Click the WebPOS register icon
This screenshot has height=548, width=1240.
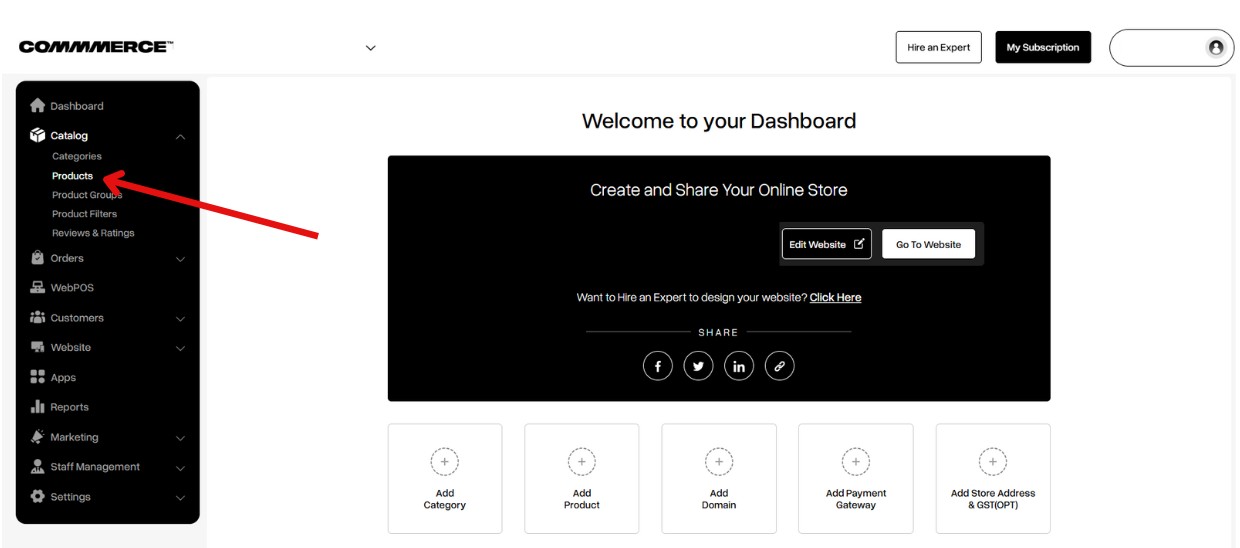pyautogui.click(x=38, y=287)
